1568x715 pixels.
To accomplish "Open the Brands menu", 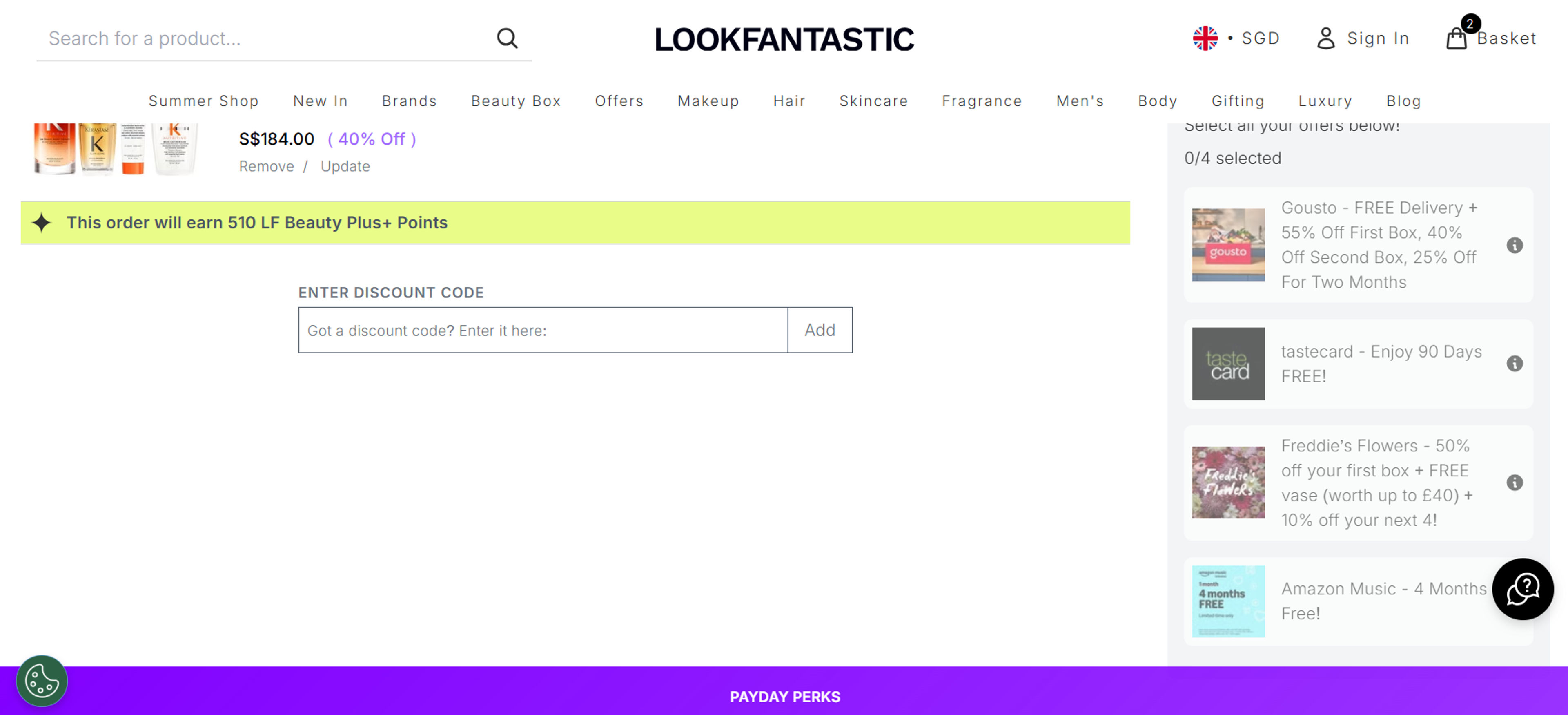I will point(409,101).
